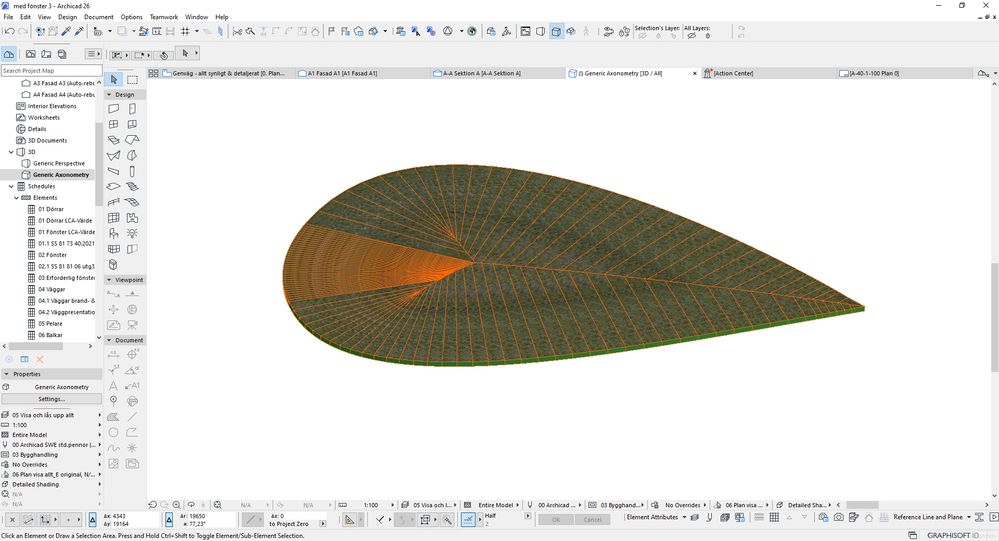999x541 pixels.
Task: Toggle the 3D window view button
Action: (x=556, y=31)
